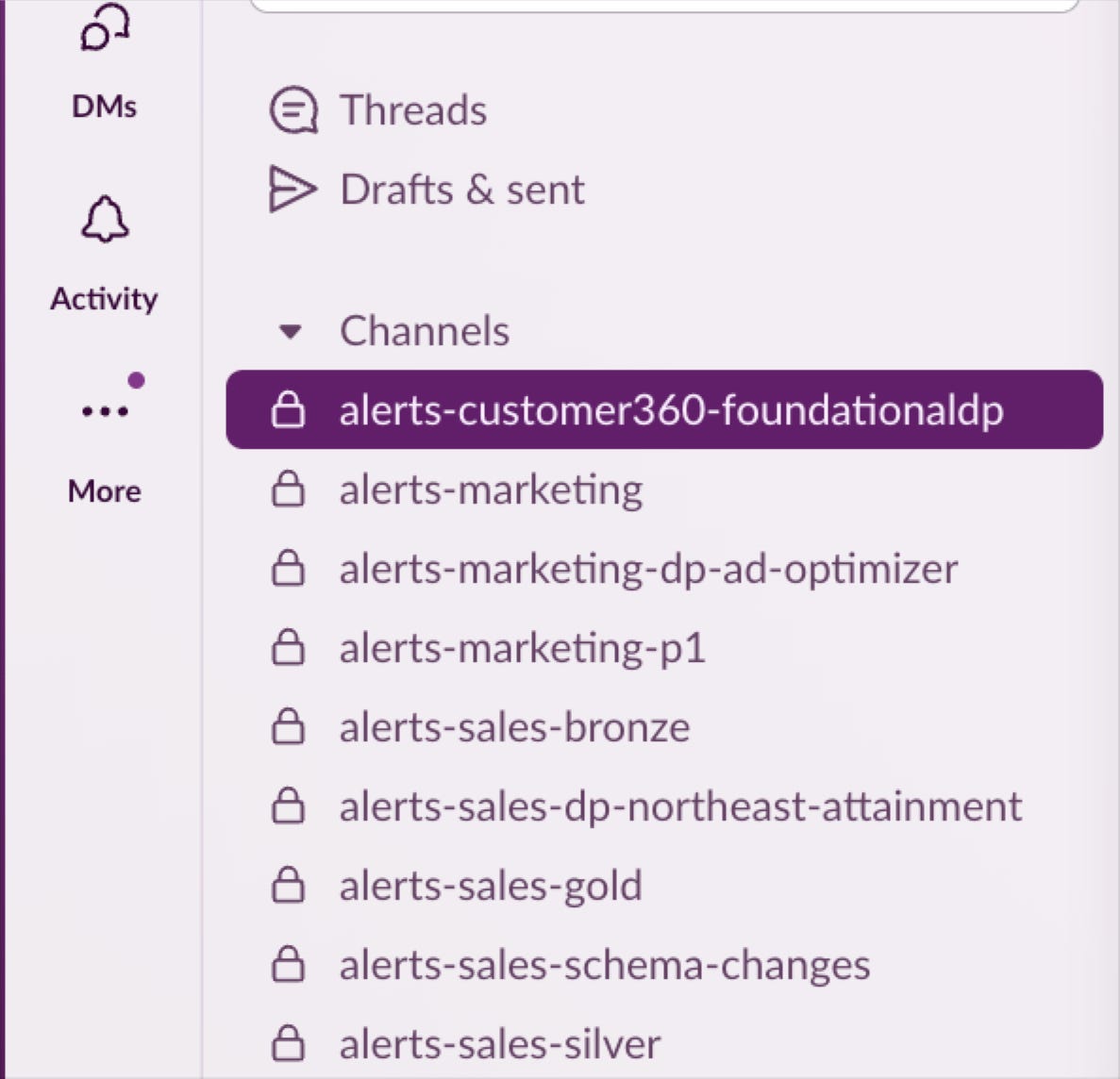Screen dimensions: 1120x1079
Task: Click lock icon beside alerts-sales-bronze
Action: pos(288,727)
